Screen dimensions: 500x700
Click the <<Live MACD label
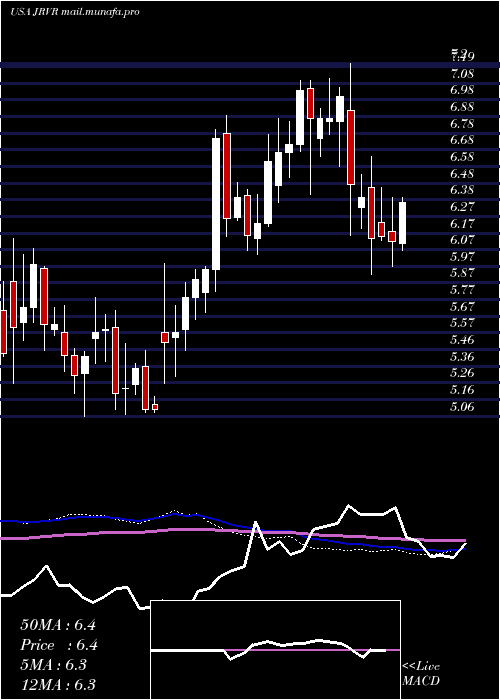coord(421,673)
